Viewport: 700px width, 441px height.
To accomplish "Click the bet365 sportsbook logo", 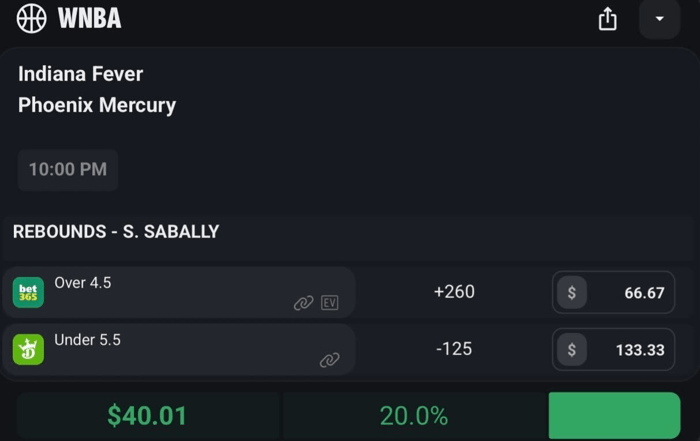I will (28, 293).
